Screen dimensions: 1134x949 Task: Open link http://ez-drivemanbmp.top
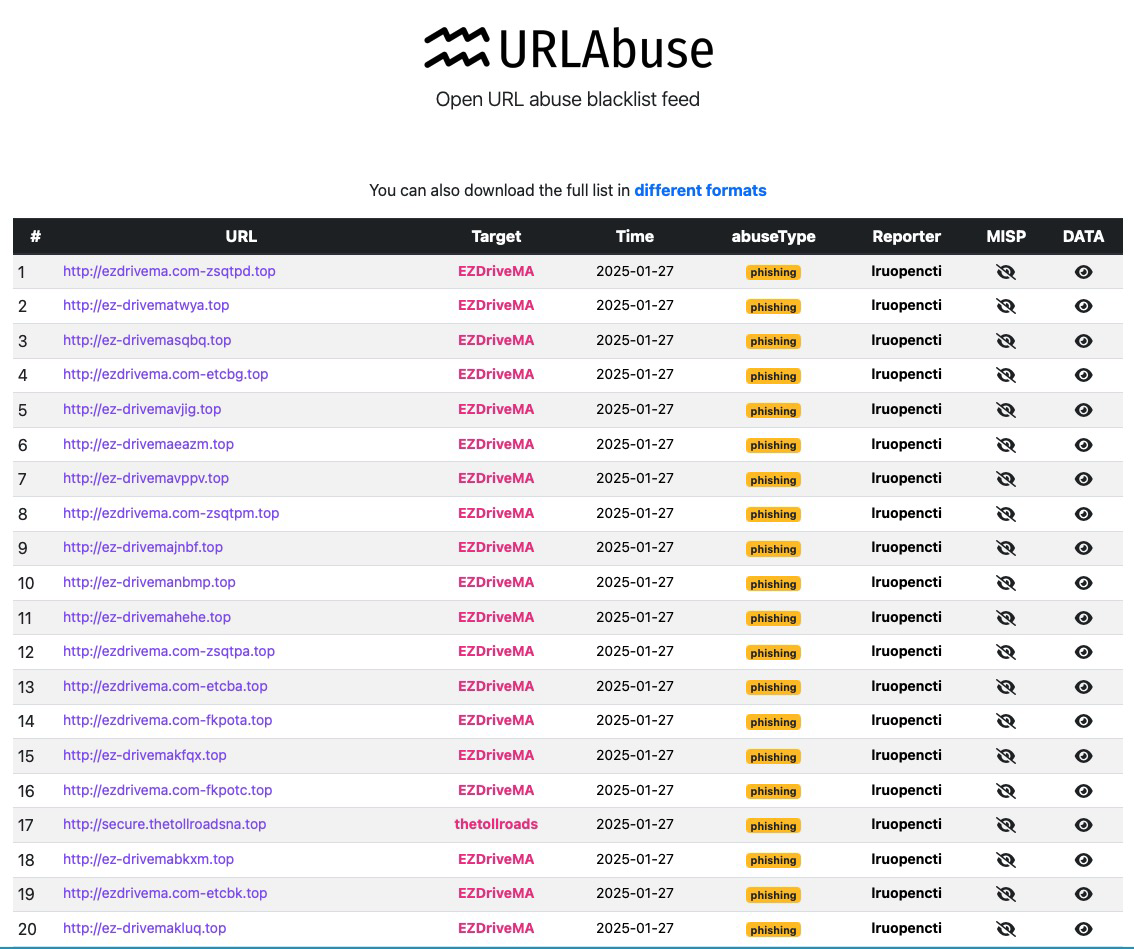[149, 582]
